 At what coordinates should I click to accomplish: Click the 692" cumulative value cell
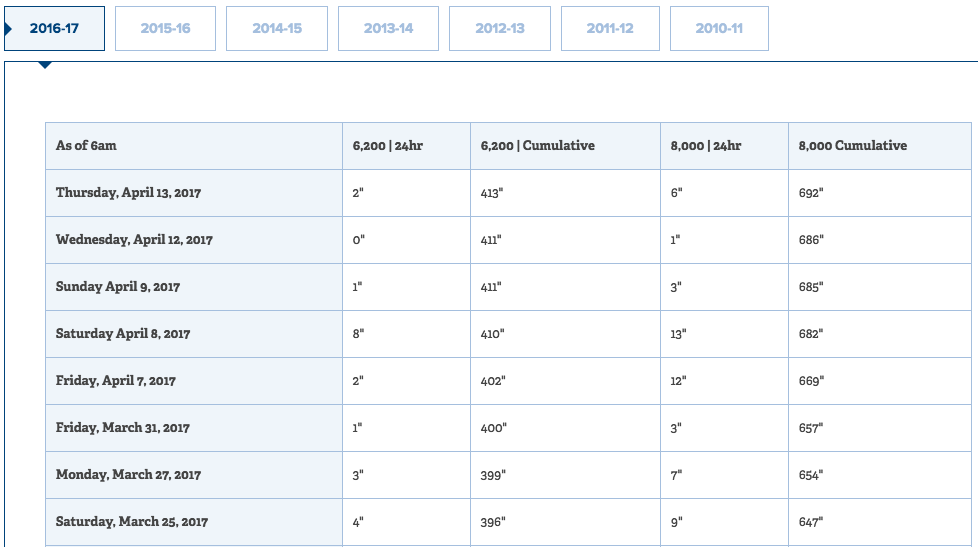(879, 193)
